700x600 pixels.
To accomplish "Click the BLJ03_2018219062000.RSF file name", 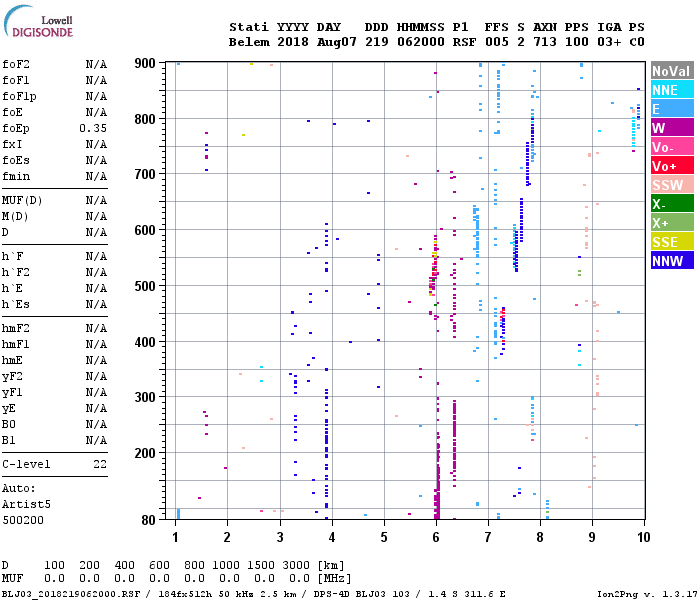I will 71,594.
